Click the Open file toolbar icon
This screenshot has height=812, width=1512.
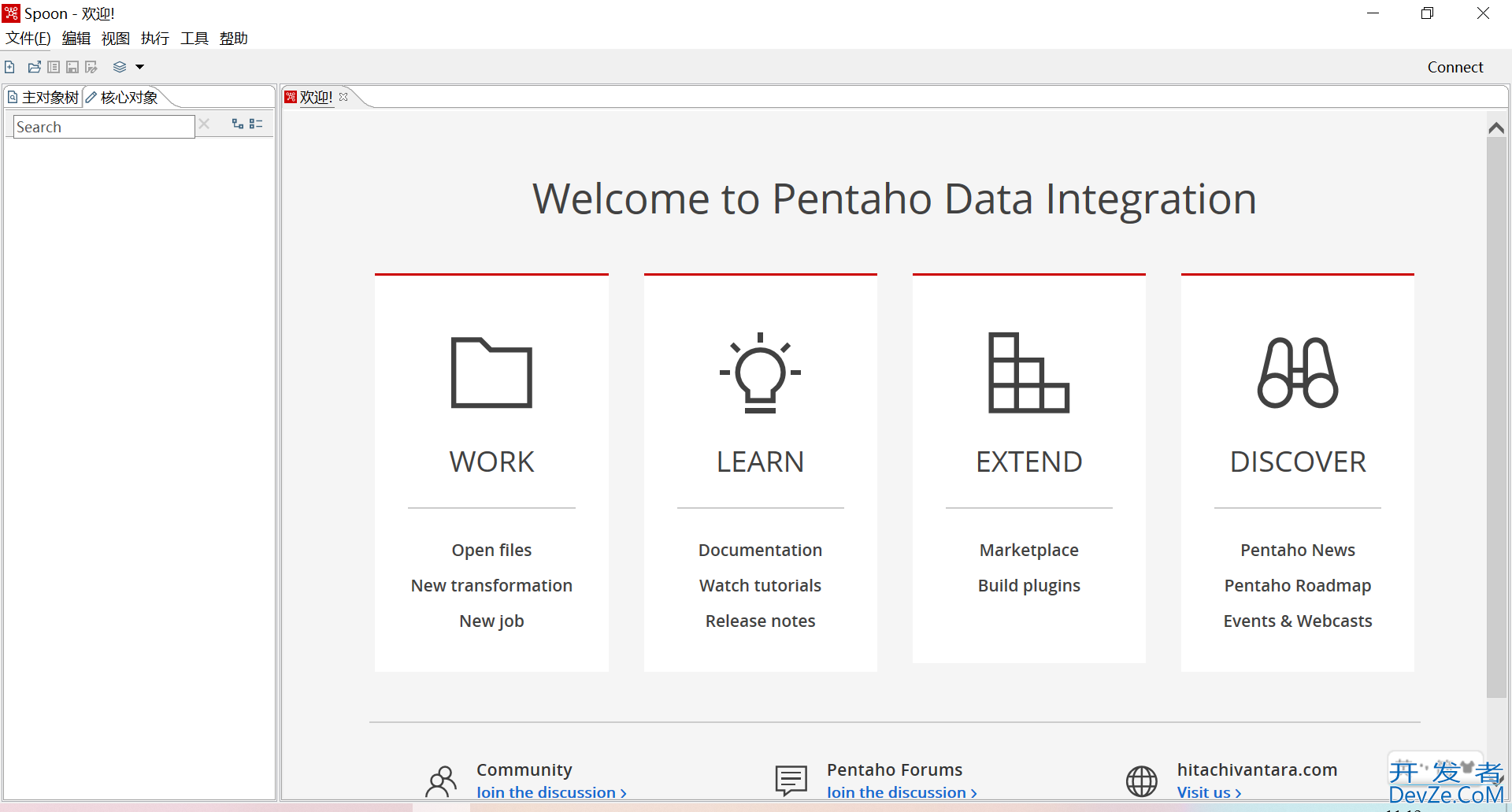click(35, 67)
